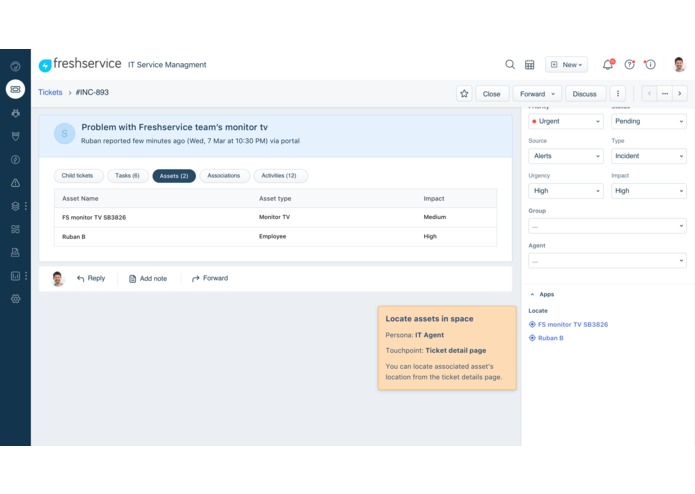Open the alerts triangle icon in sidebar
Image resolution: width=695 pixels, height=494 pixels.
15,183
